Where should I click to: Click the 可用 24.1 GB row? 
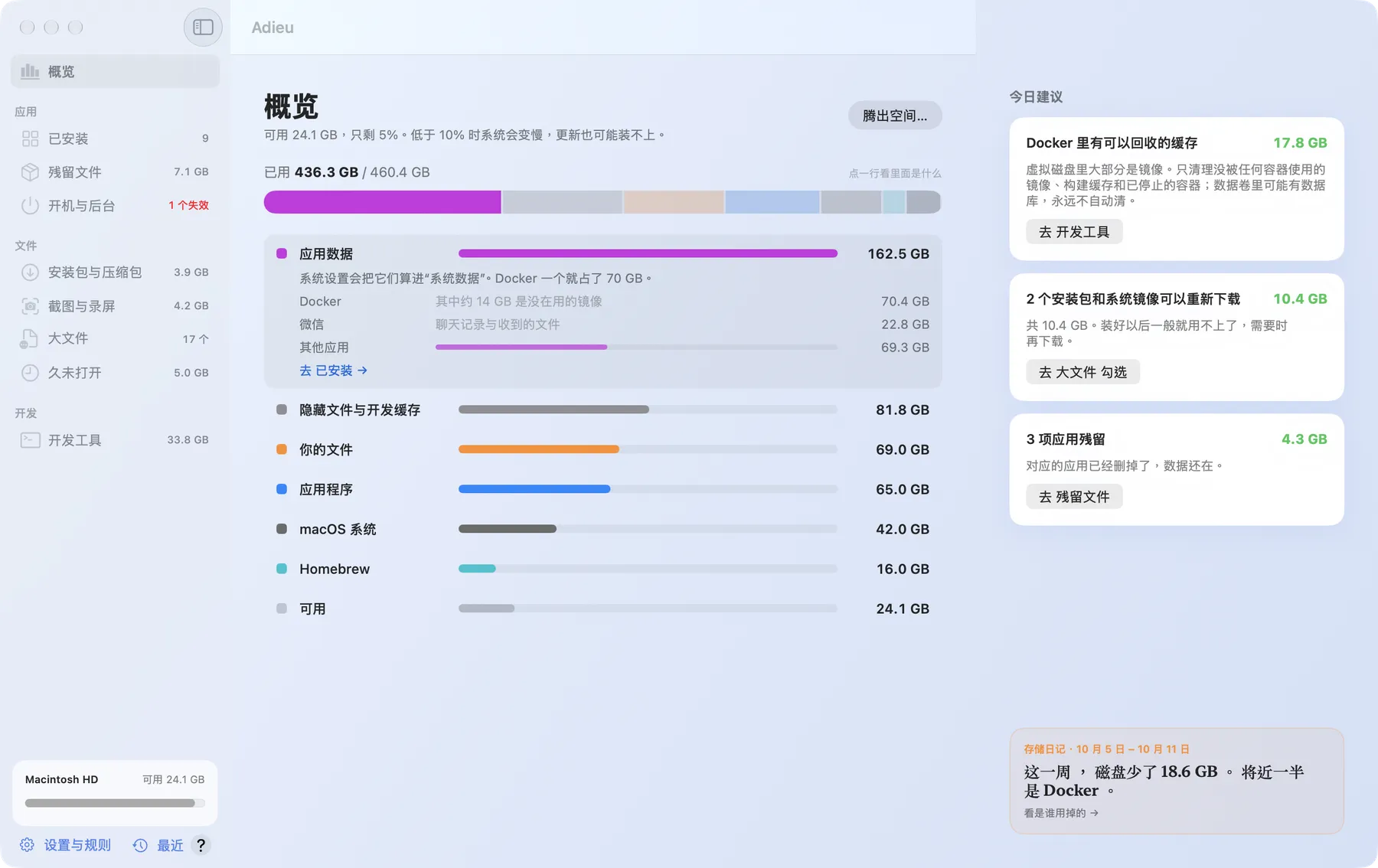pyautogui.click(x=602, y=609)
